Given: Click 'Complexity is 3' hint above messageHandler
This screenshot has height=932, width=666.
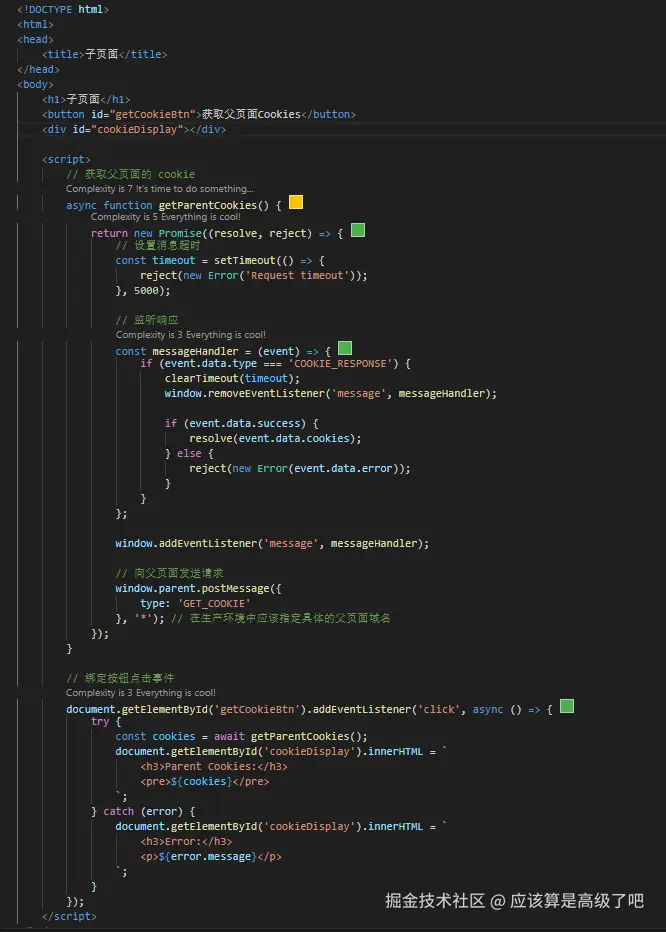Looking at the screenshot, I should click(x=190, y=335).
